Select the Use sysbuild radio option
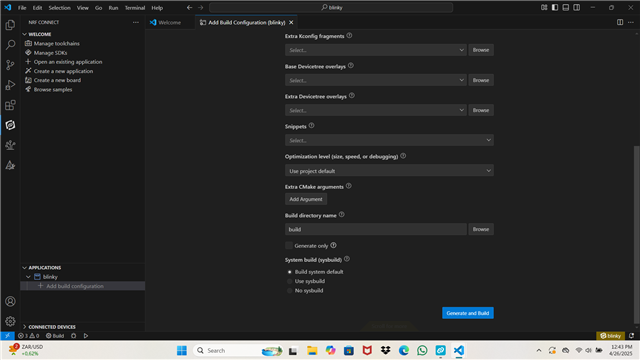 click(289, 281)
